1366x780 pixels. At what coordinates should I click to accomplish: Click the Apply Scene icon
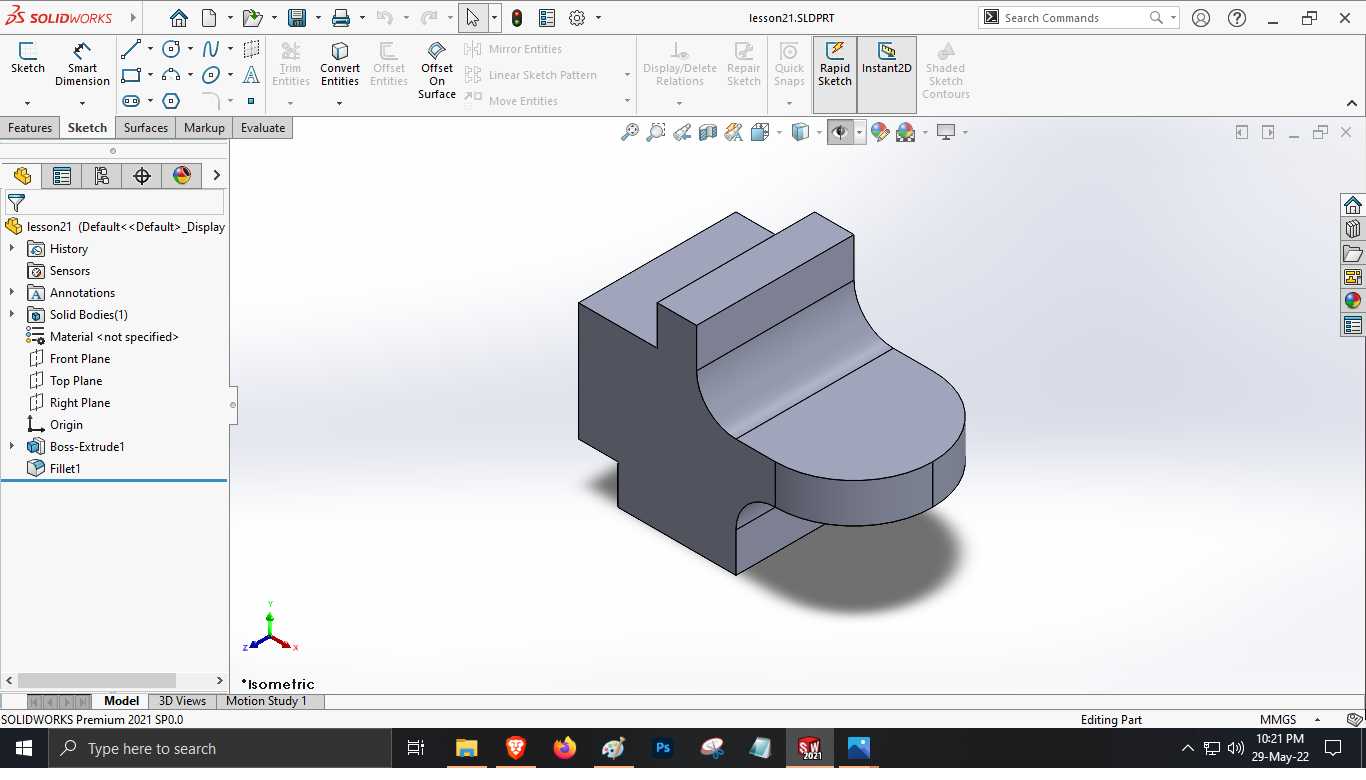click(x=906, y=132)
